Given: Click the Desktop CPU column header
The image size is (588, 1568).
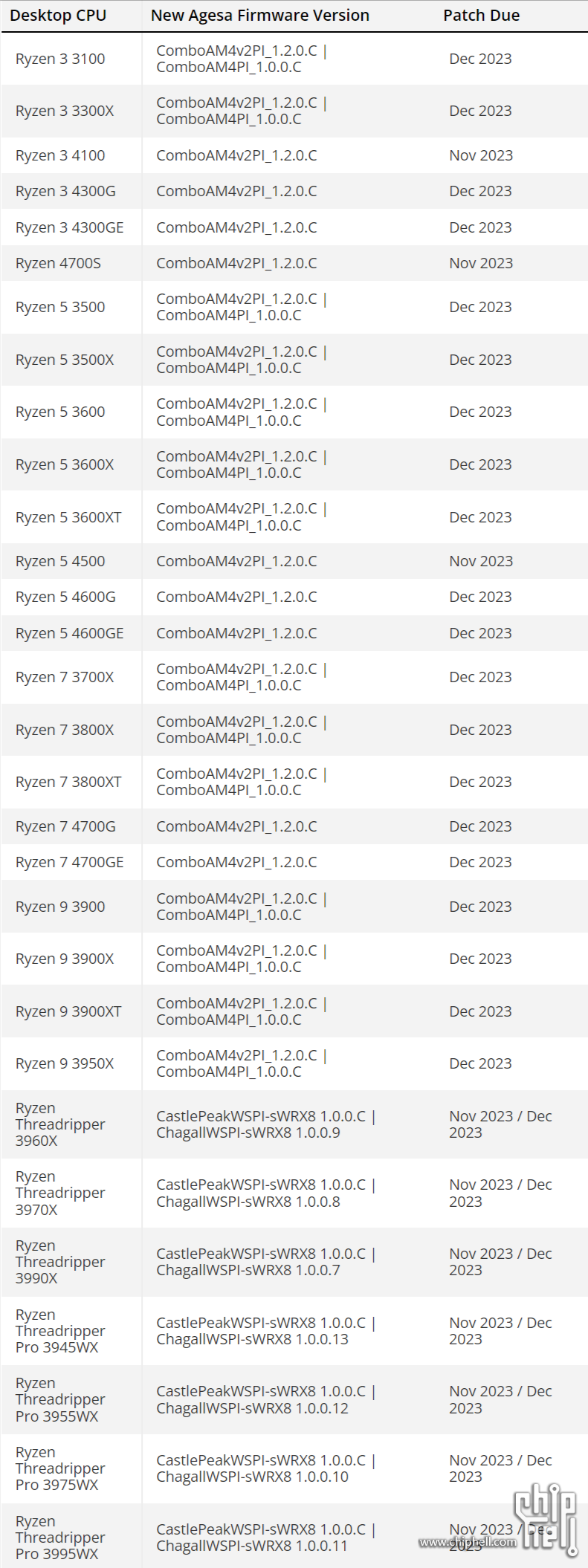Looking at the screenshot, I should pyautogui.click(x=58, y=16).
